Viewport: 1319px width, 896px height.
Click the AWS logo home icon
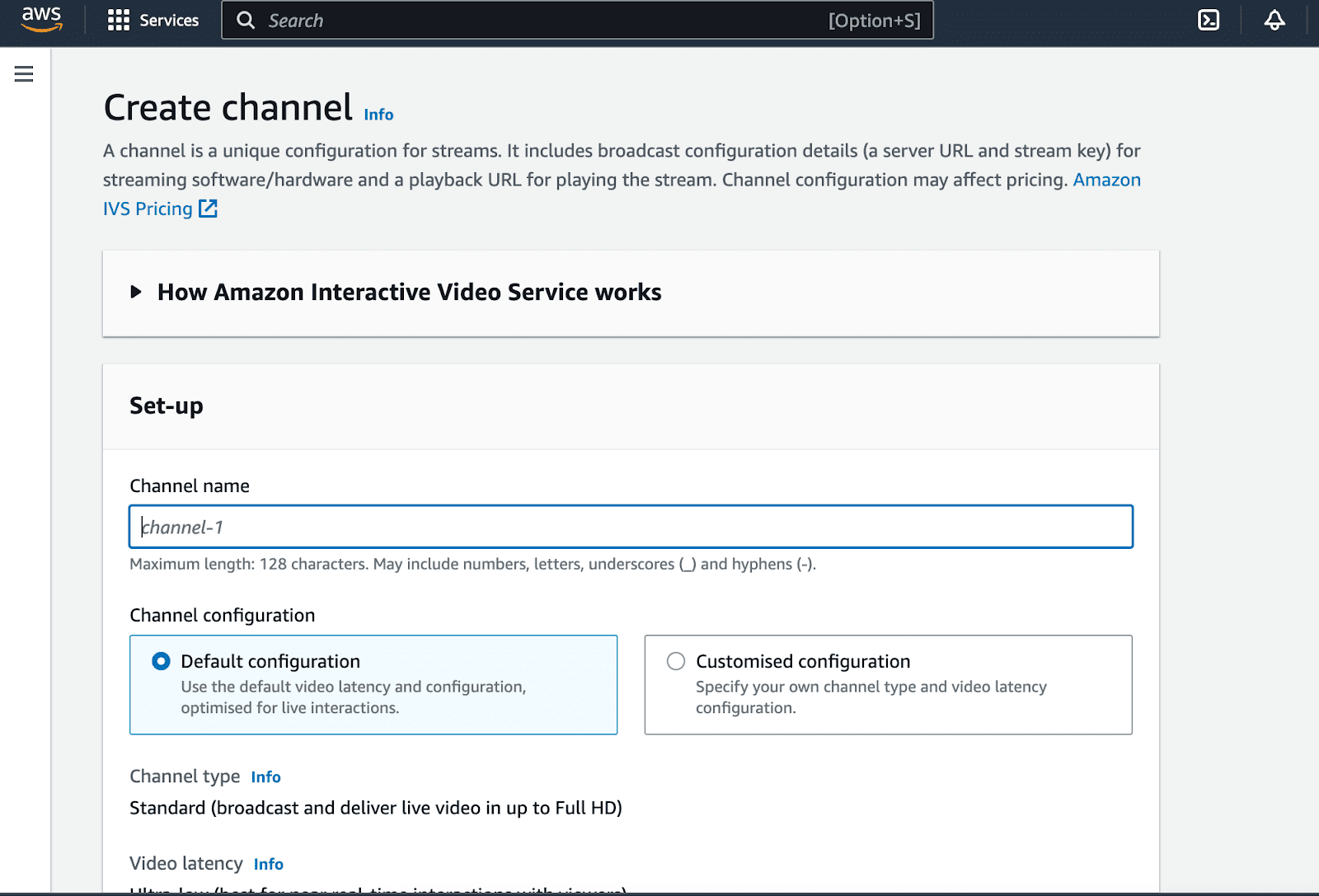pos(41,19)
